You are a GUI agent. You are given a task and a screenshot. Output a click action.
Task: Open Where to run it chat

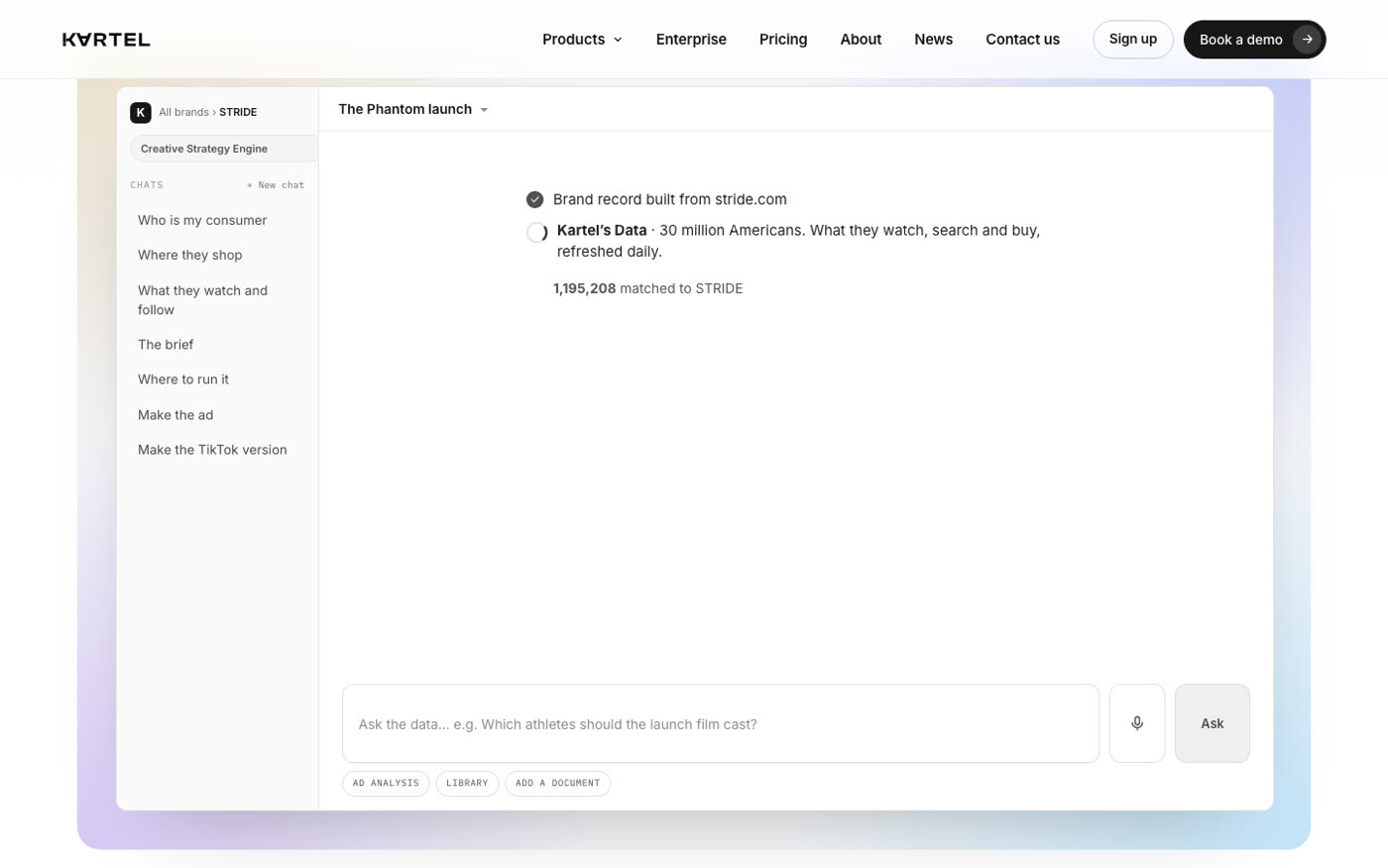pos(183,380)
